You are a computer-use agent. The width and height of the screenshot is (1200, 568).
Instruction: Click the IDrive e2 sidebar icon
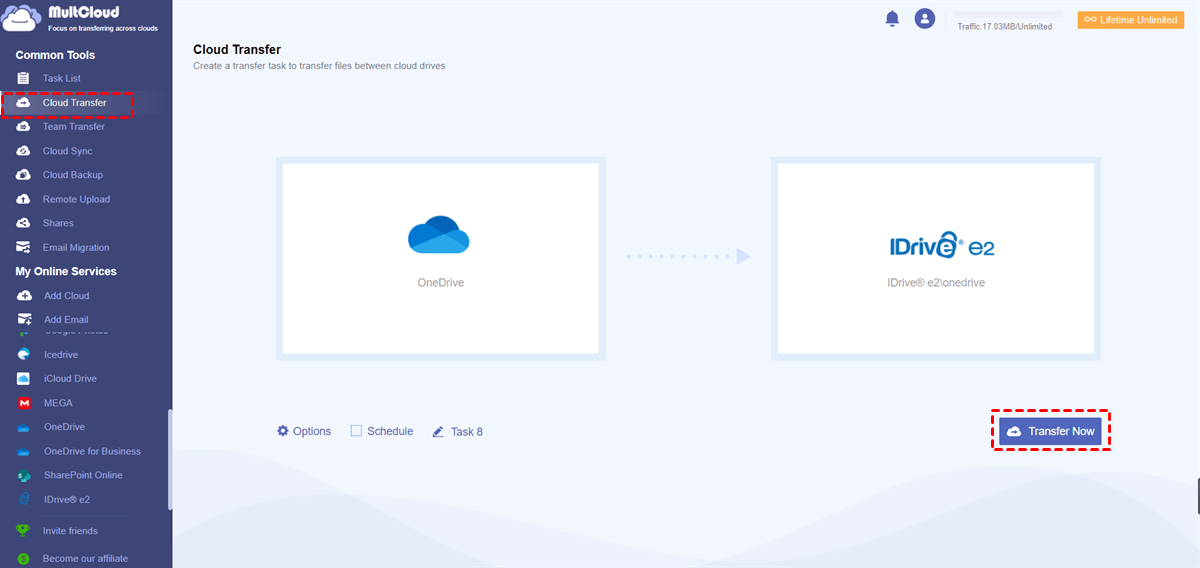(23, 499)
